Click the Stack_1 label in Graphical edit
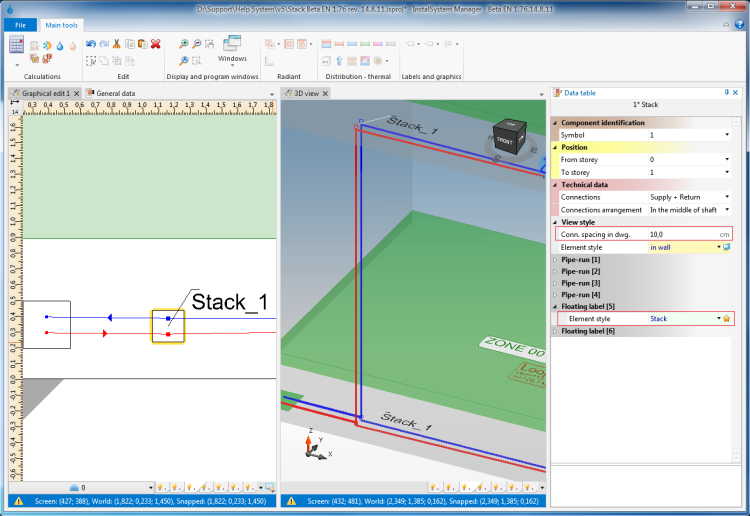The width and height of the screenshot is (750, 516). (x=230, y=302)
